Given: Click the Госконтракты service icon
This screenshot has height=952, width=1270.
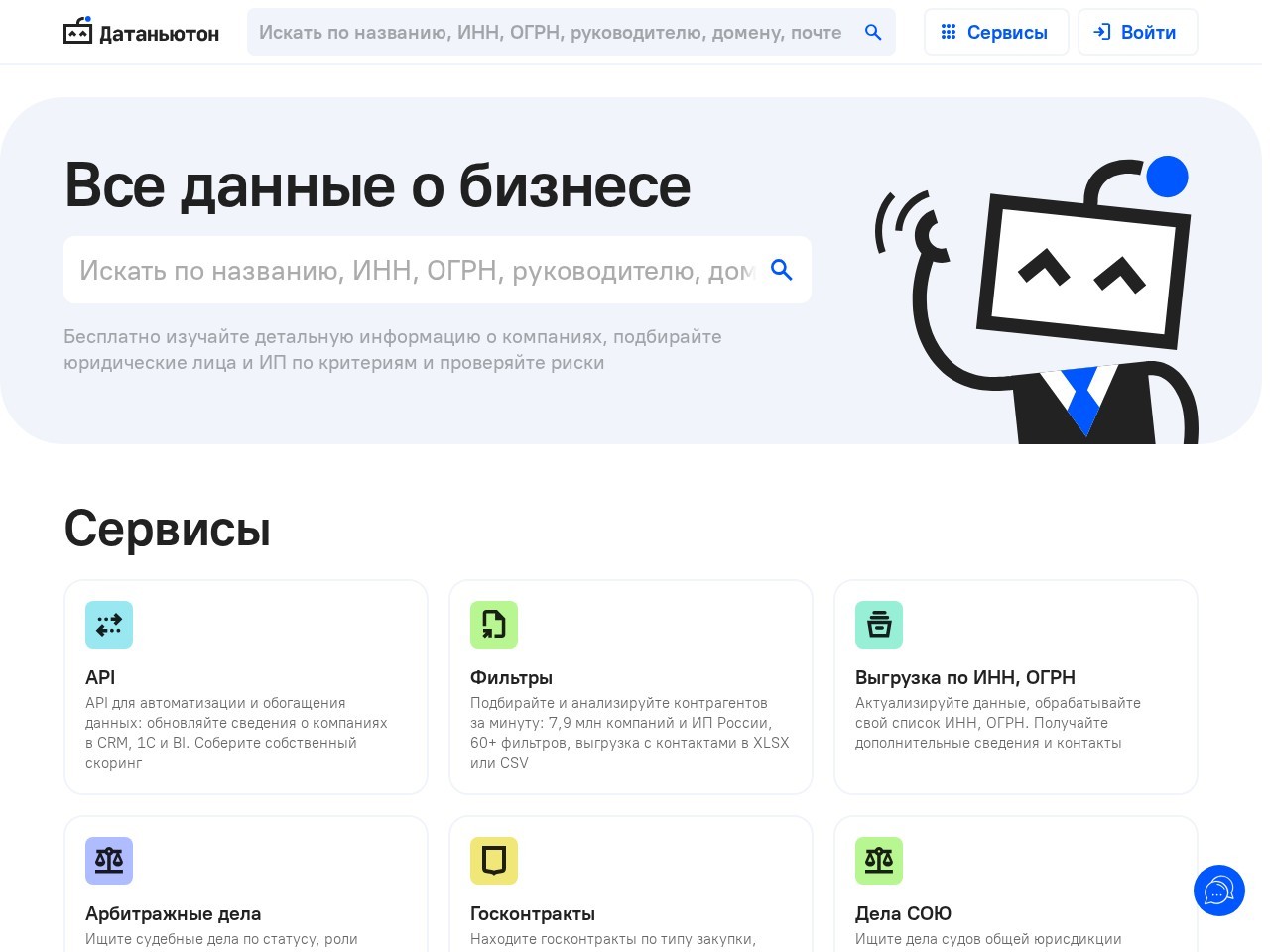Looking at the screenshot, I should (494, 861).
